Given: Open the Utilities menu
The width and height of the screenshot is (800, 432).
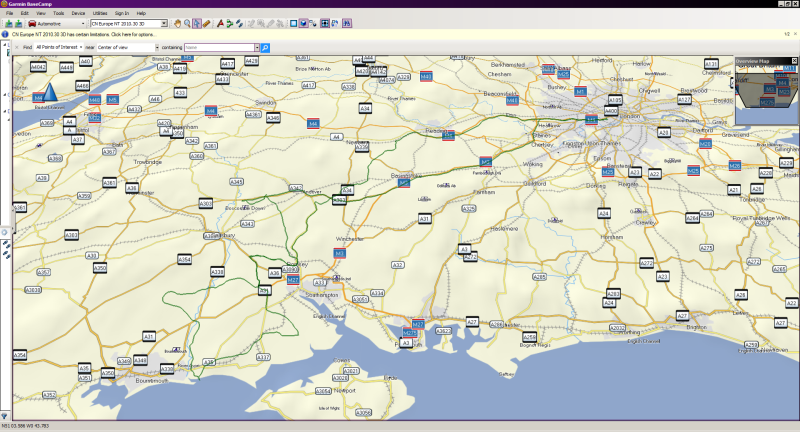Looking at the screenshot, I should pyautogui.click(x=99, y=12).
